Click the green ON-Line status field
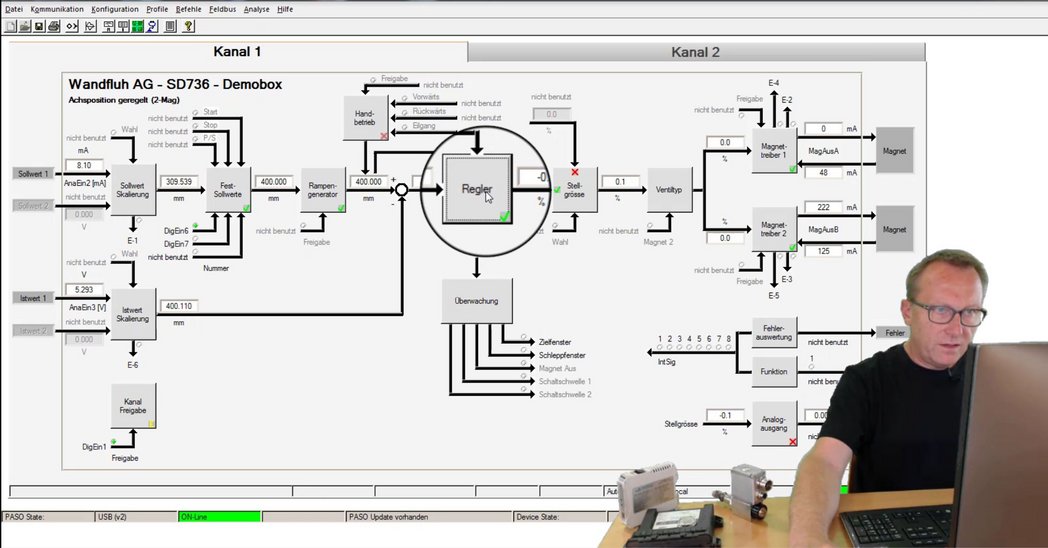The image size is (1048, 548). click(x=219, y=517)
